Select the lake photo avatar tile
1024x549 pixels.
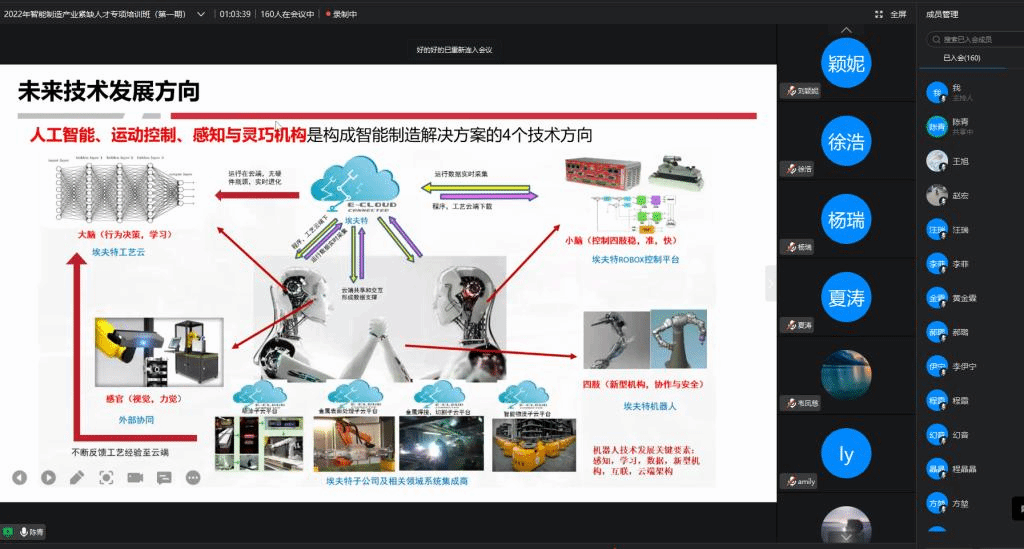pos(846,375)
